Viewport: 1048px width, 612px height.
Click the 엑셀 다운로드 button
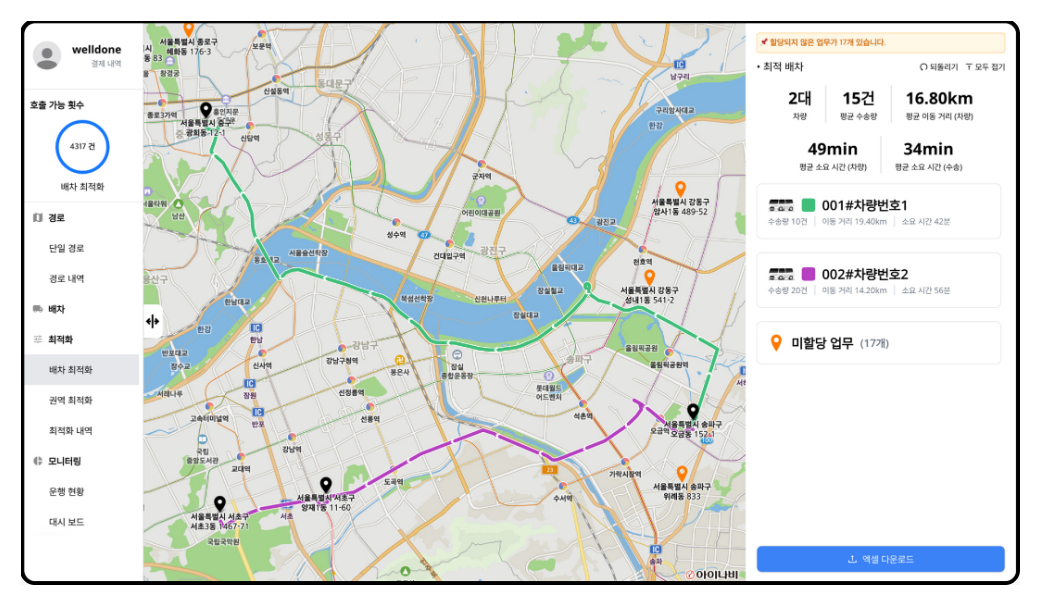coord(880,559)
